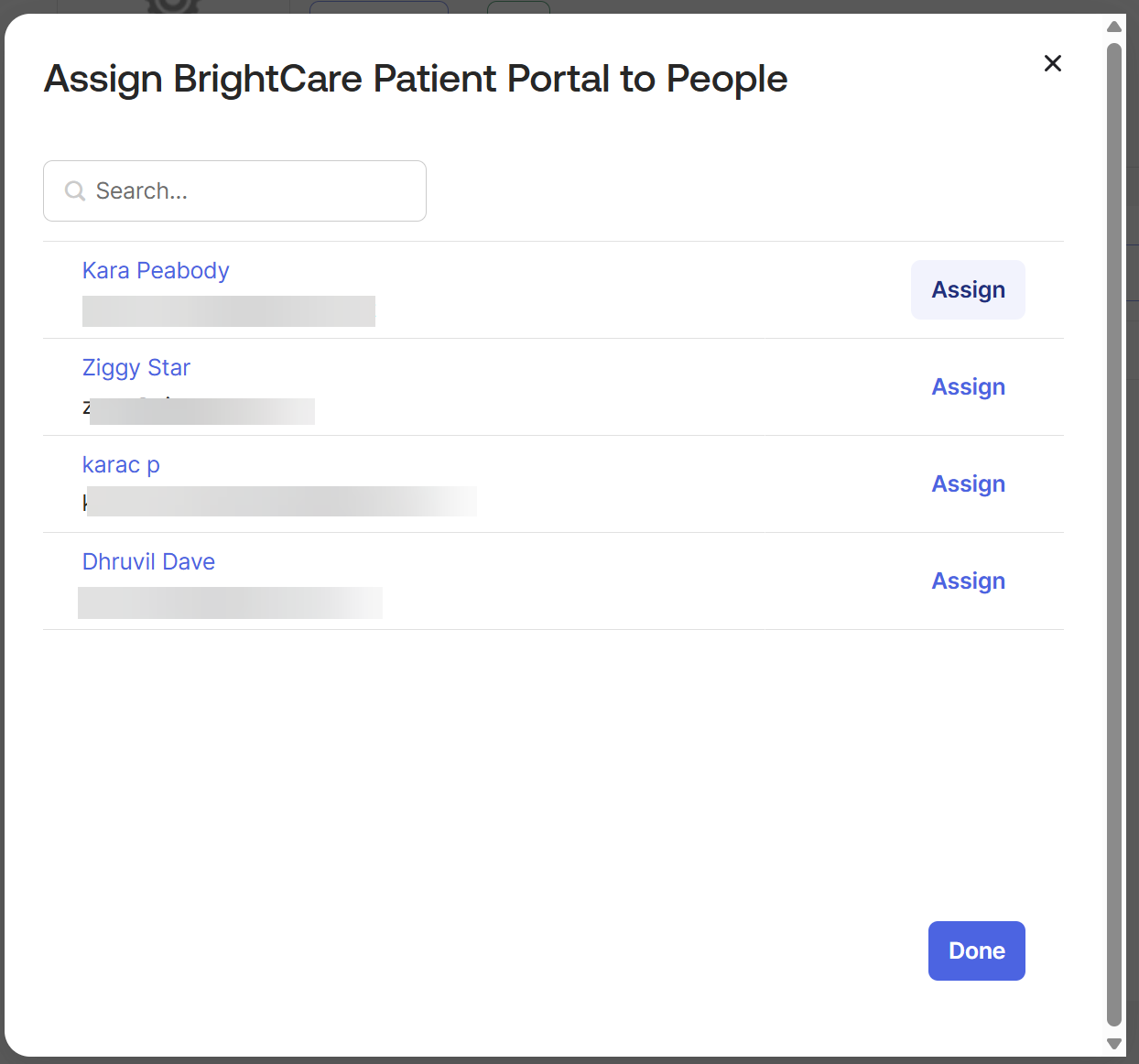This screenshot has width=1139, height=1064.
Task: Click the blurred email under Kara Peabody
Action: point(229,311)
